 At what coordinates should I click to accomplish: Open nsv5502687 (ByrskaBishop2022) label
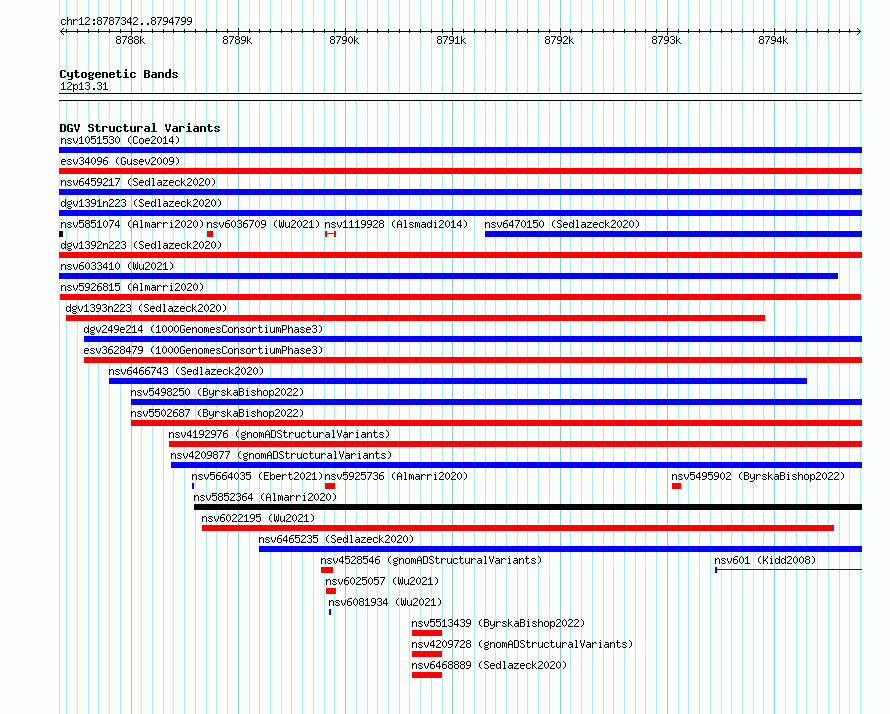[x=217, y=413]
